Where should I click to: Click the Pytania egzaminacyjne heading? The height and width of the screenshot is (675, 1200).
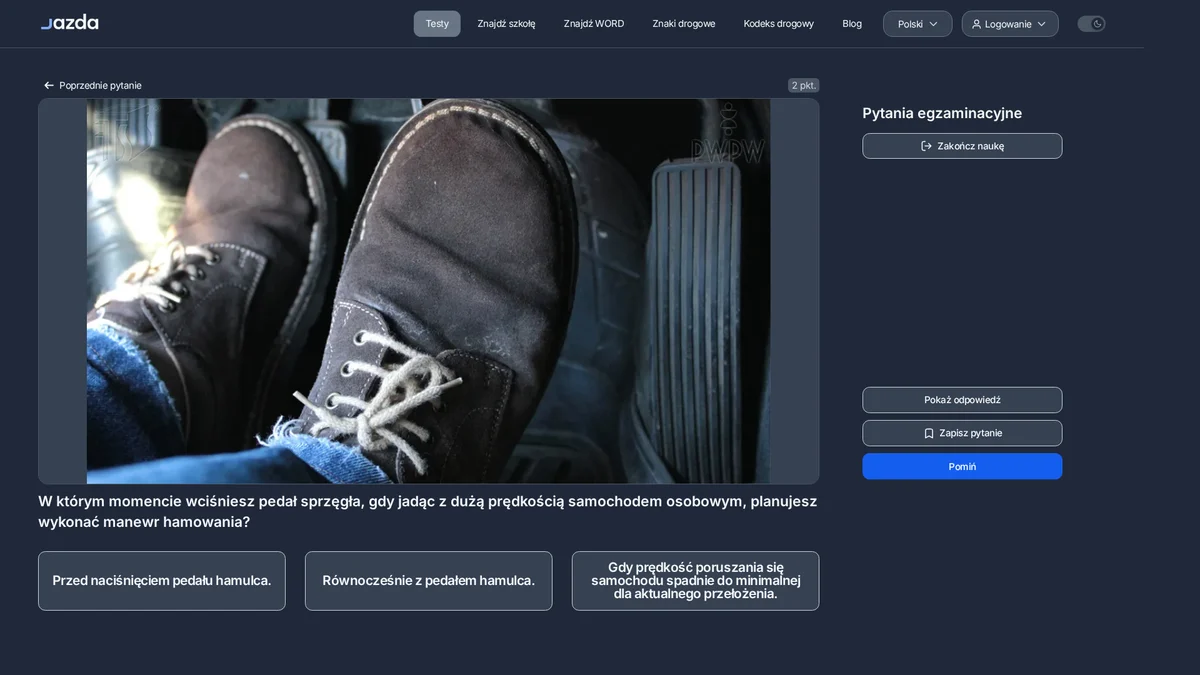[942, 114]
